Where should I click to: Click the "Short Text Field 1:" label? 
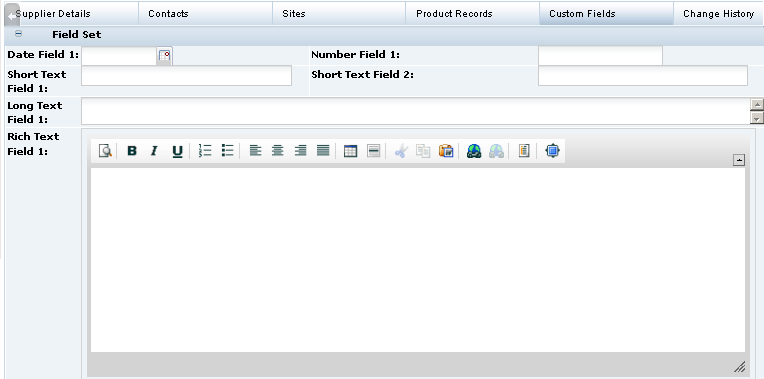coord(37,81)
